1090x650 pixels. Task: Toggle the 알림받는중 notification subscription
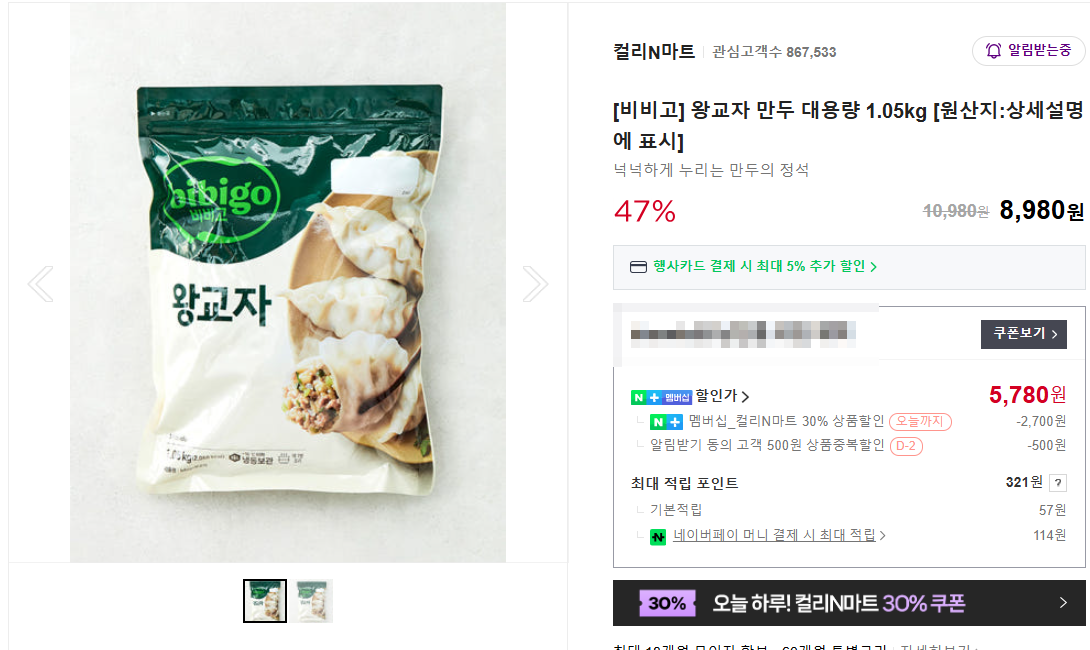click(x=1028, y=50)
